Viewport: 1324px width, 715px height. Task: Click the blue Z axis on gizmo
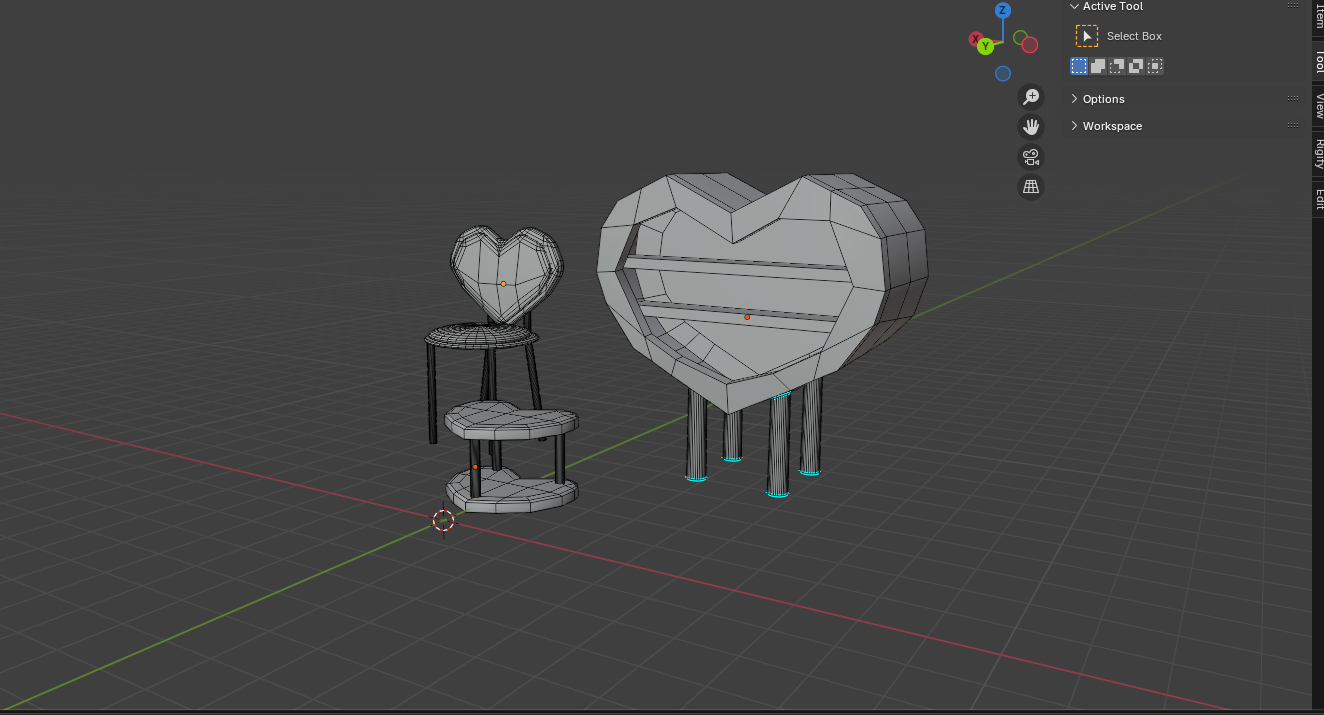1002,11
